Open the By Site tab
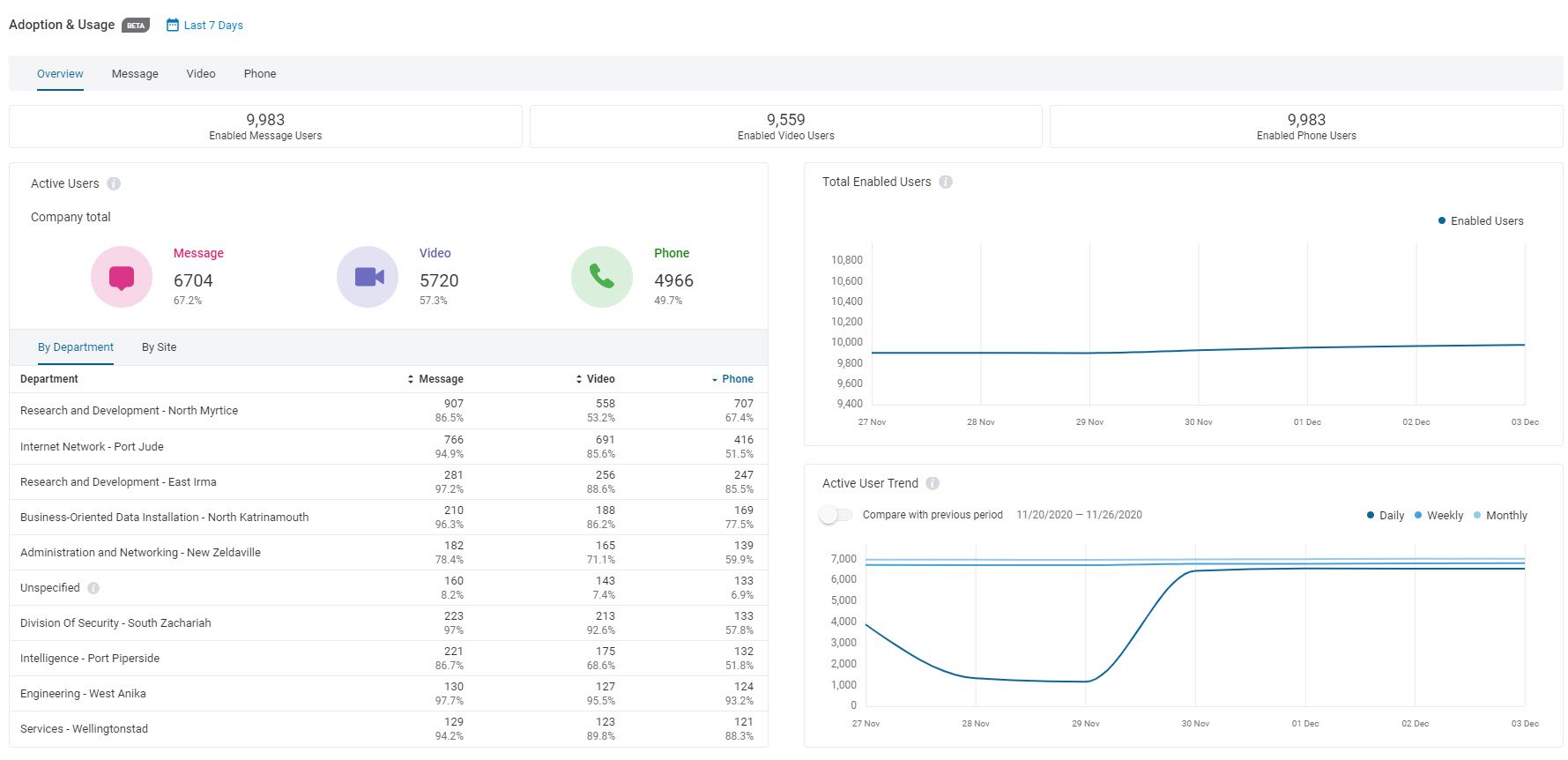Screen dimensions: 1568x760 click(x=159, y=347)
